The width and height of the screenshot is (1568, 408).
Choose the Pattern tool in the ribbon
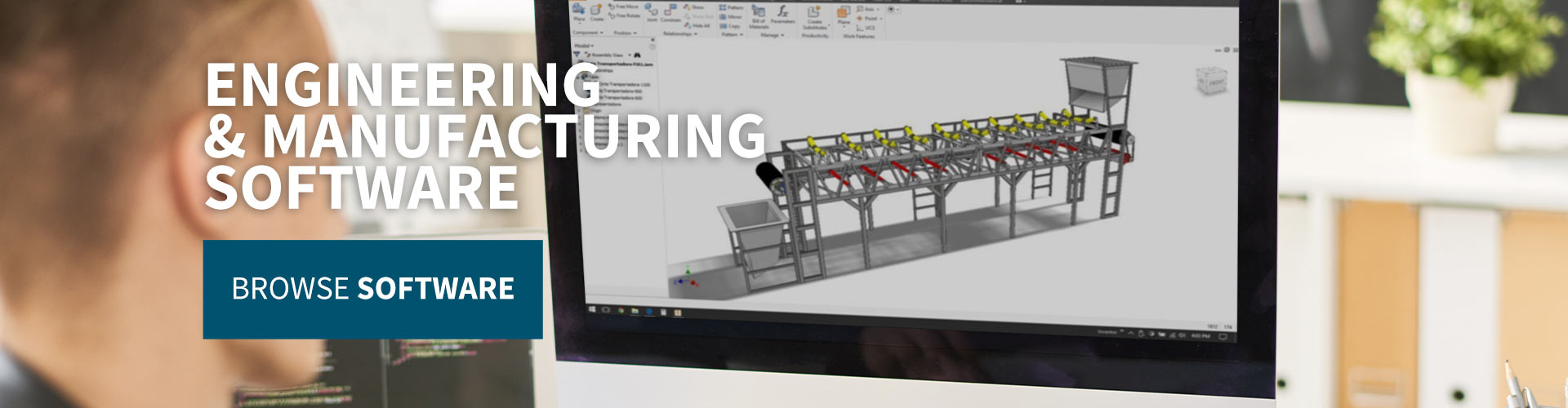pyautogui.click(x=731, y=7)
